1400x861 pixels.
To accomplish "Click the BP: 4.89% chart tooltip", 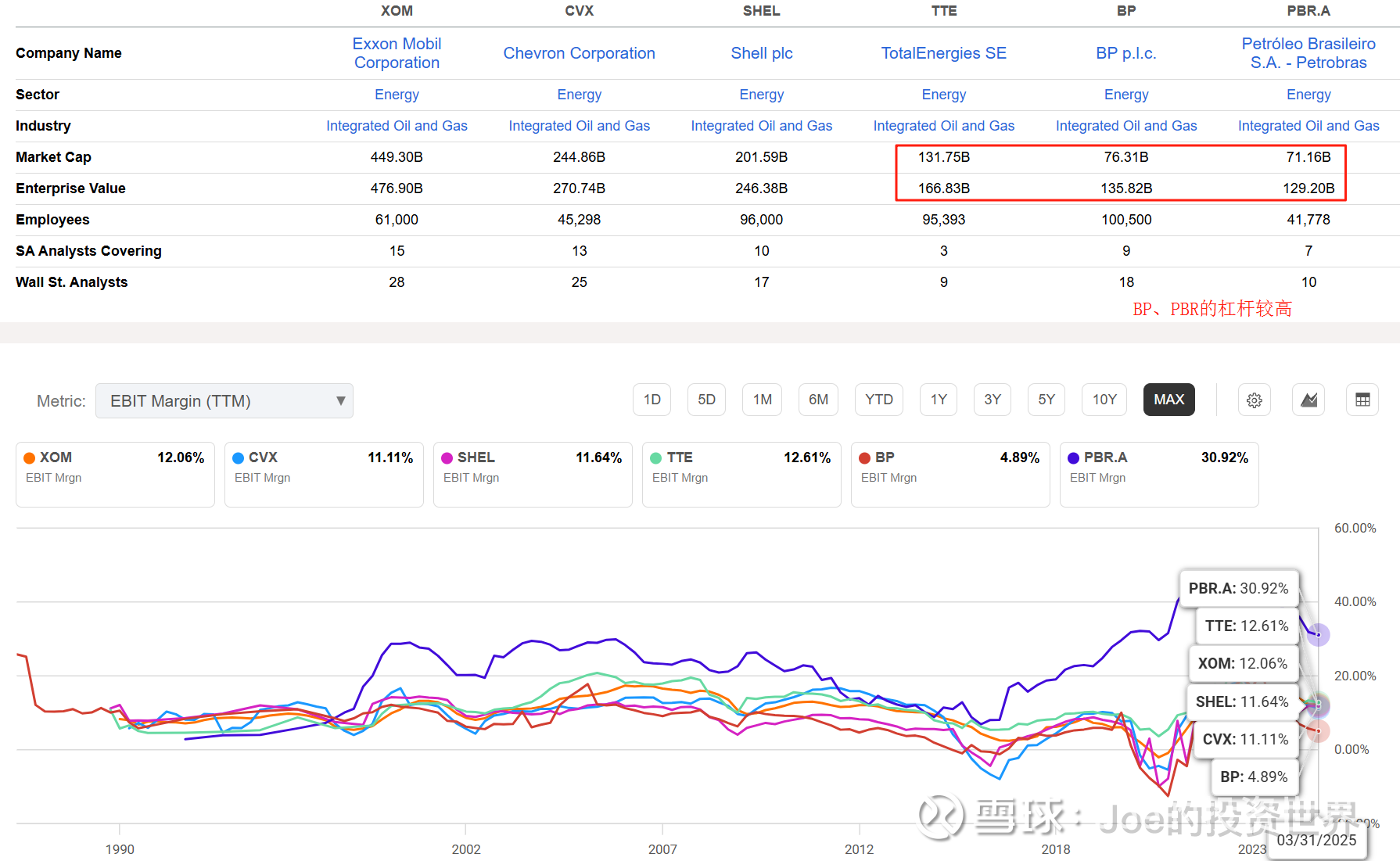I will (x=1255, y=777).
